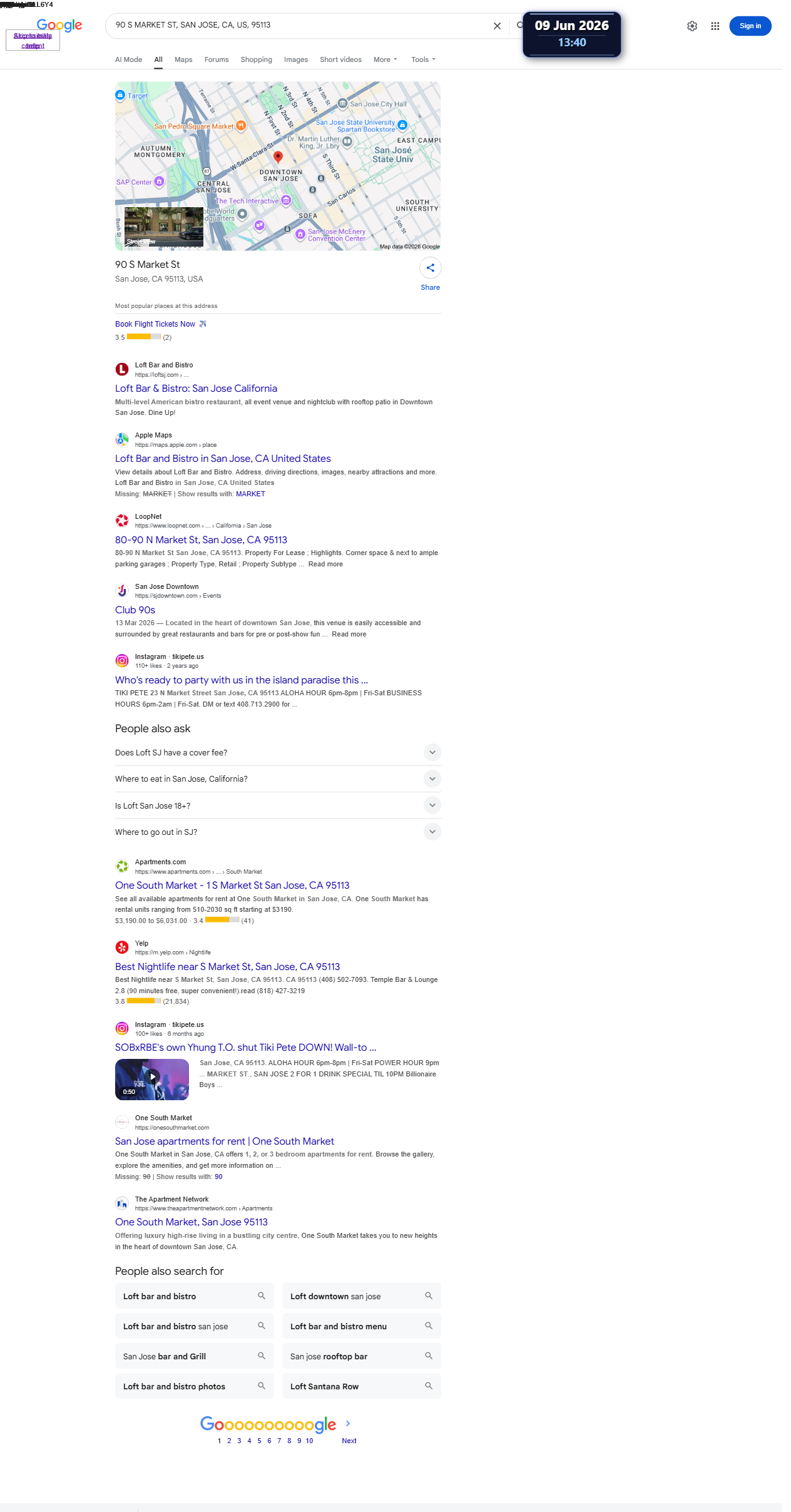Open 'One South Market - 1 S Market St' result
Image resolution: width=791 pixels, height=1512 pixels.
(232, 886)
